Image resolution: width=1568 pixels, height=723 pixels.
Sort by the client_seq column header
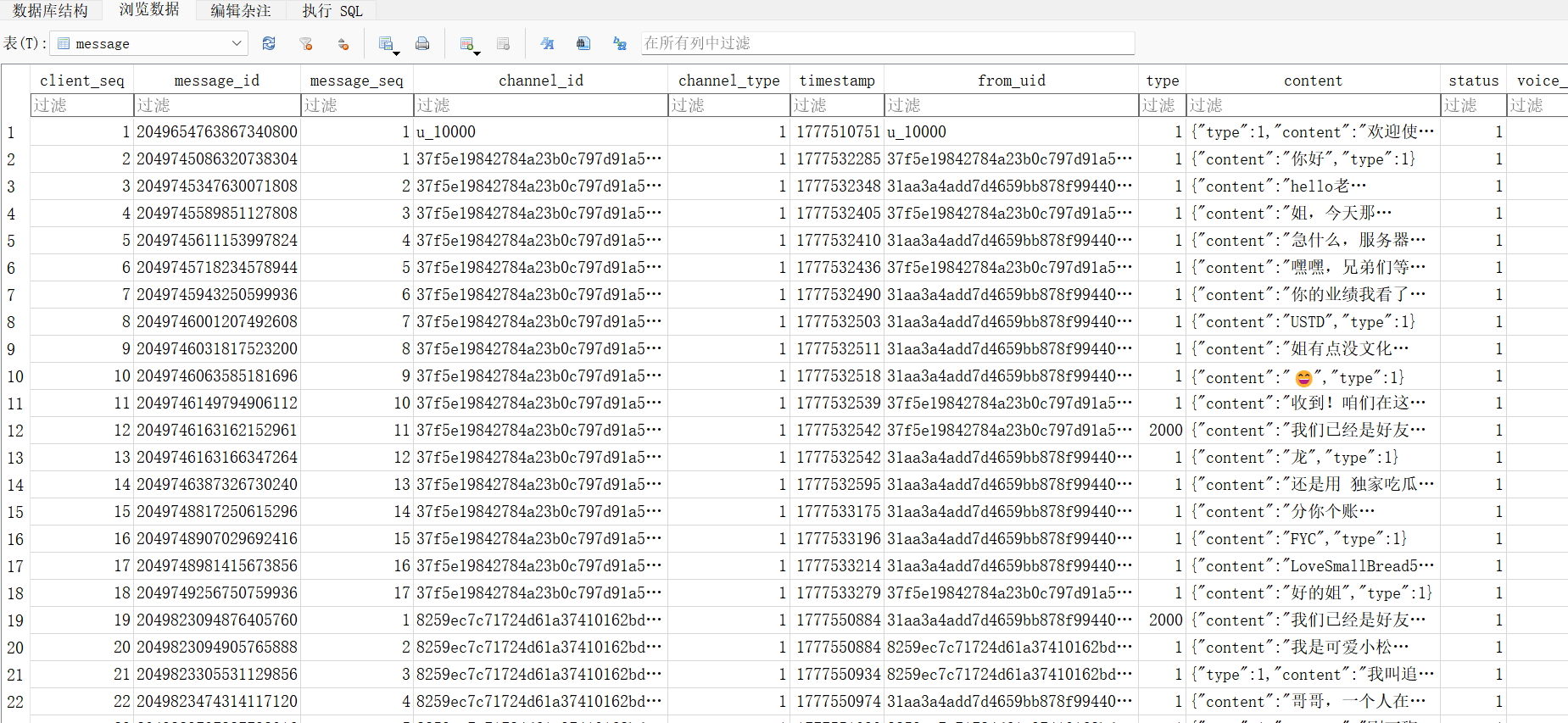coord(82,81)
